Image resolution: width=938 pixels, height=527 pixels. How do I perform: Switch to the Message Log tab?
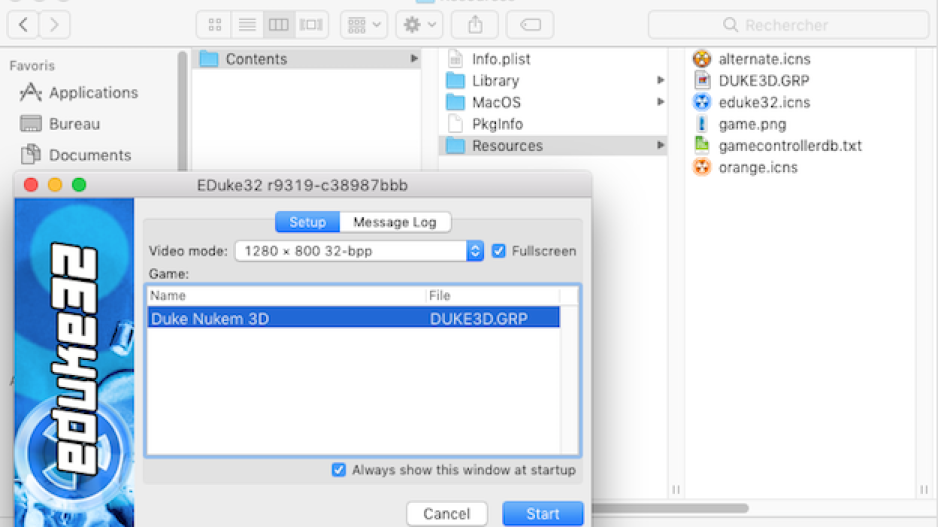click(x=395, y=222)
